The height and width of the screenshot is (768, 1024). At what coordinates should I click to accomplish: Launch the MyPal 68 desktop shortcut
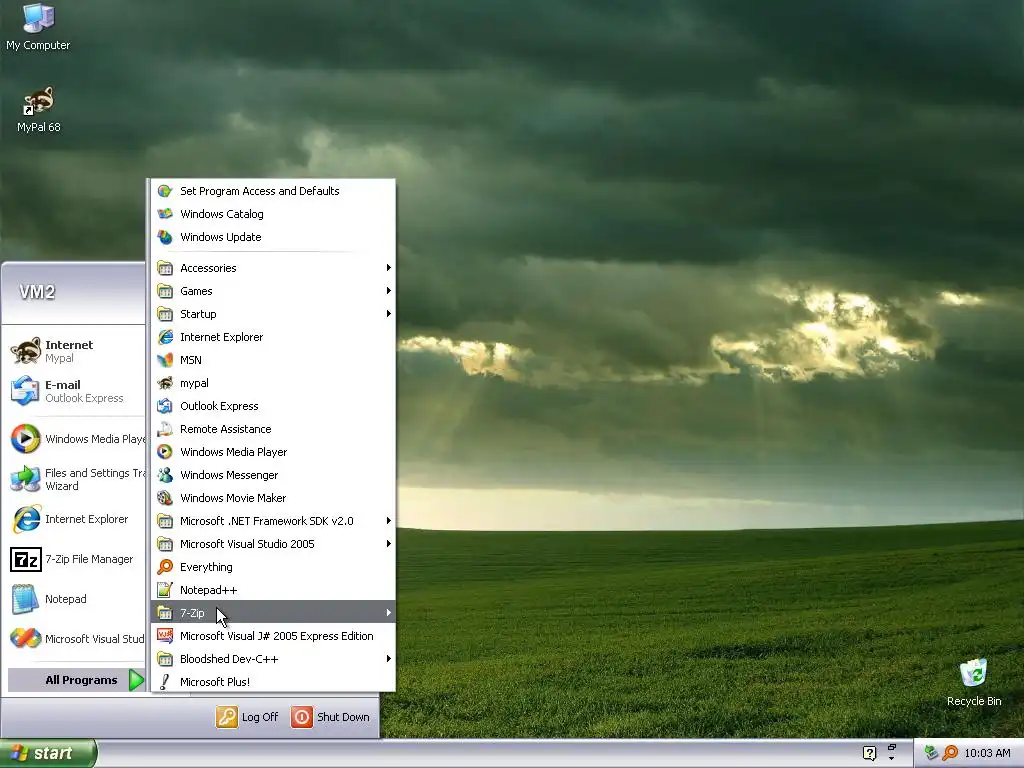point(39,109)
